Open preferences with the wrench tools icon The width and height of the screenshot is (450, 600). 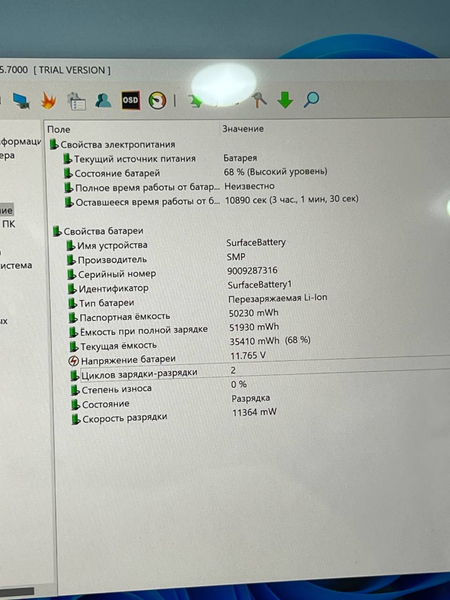[x=260, y=100]
